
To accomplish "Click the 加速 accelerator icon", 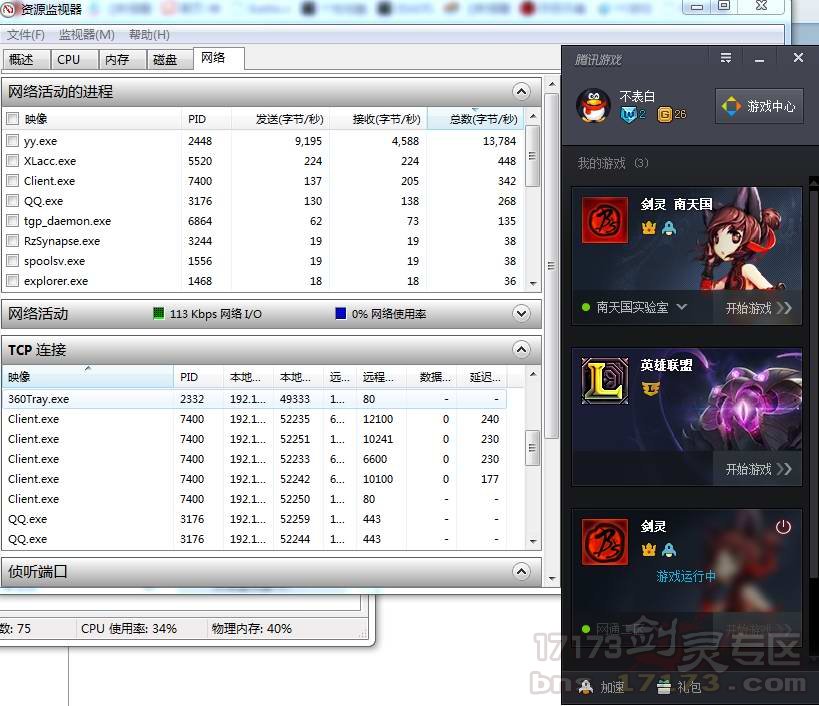I will (x=586, y=687).
